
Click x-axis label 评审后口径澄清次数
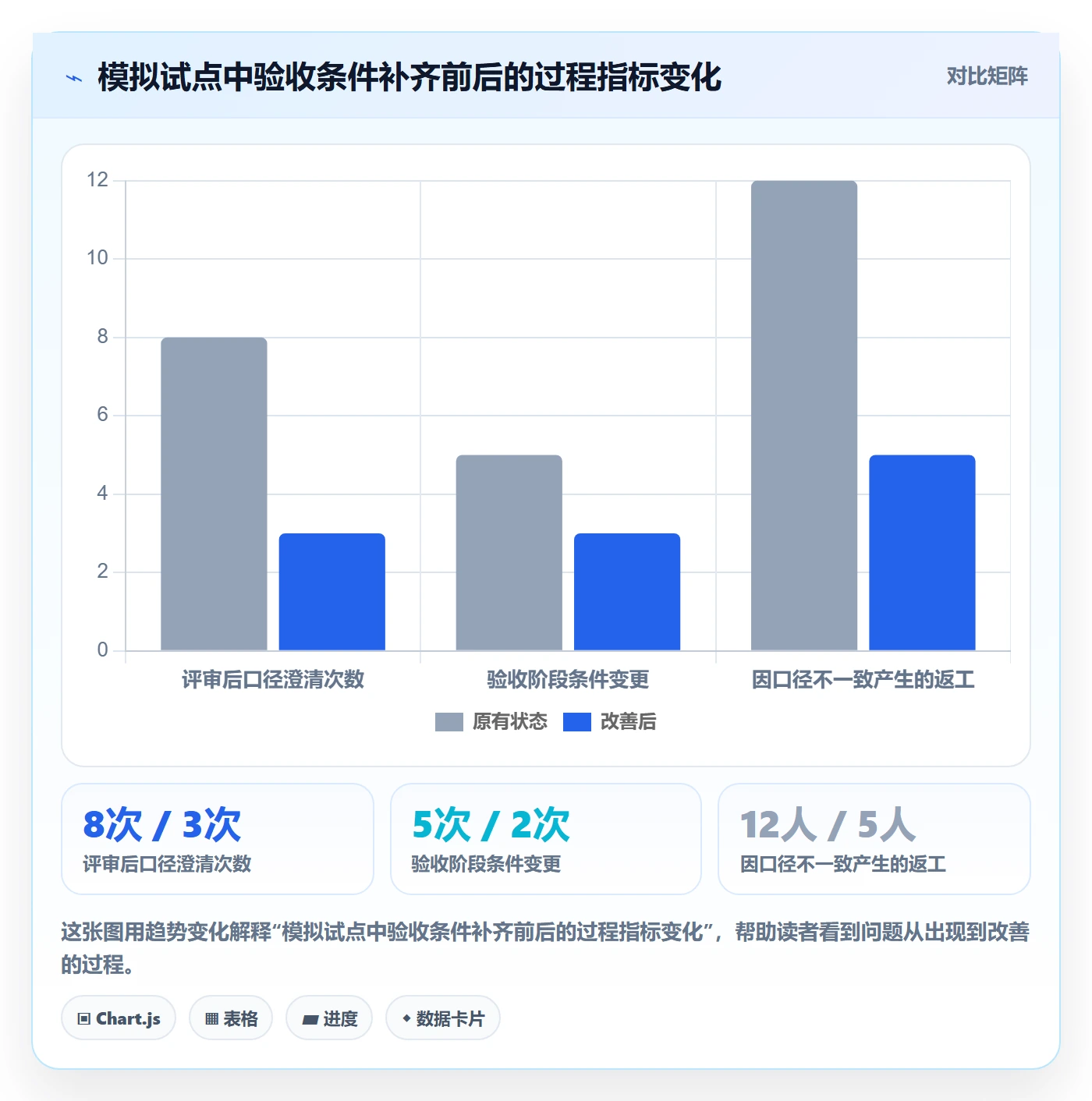[273, 679]
